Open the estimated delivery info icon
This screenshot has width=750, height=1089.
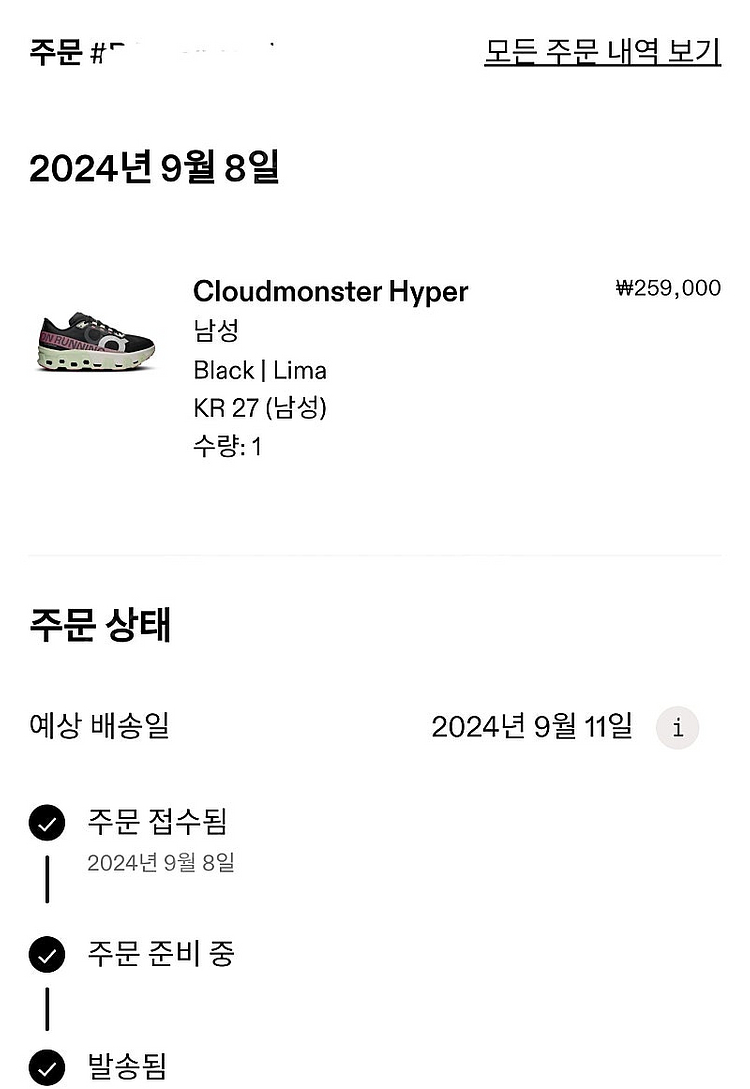(x=677, y=727)
